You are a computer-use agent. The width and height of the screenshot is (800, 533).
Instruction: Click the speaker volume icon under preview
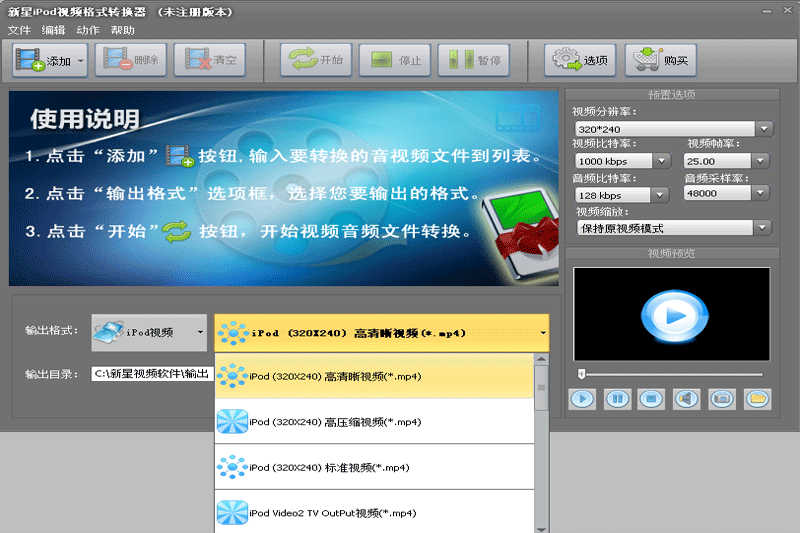click(x=687, y=399)
